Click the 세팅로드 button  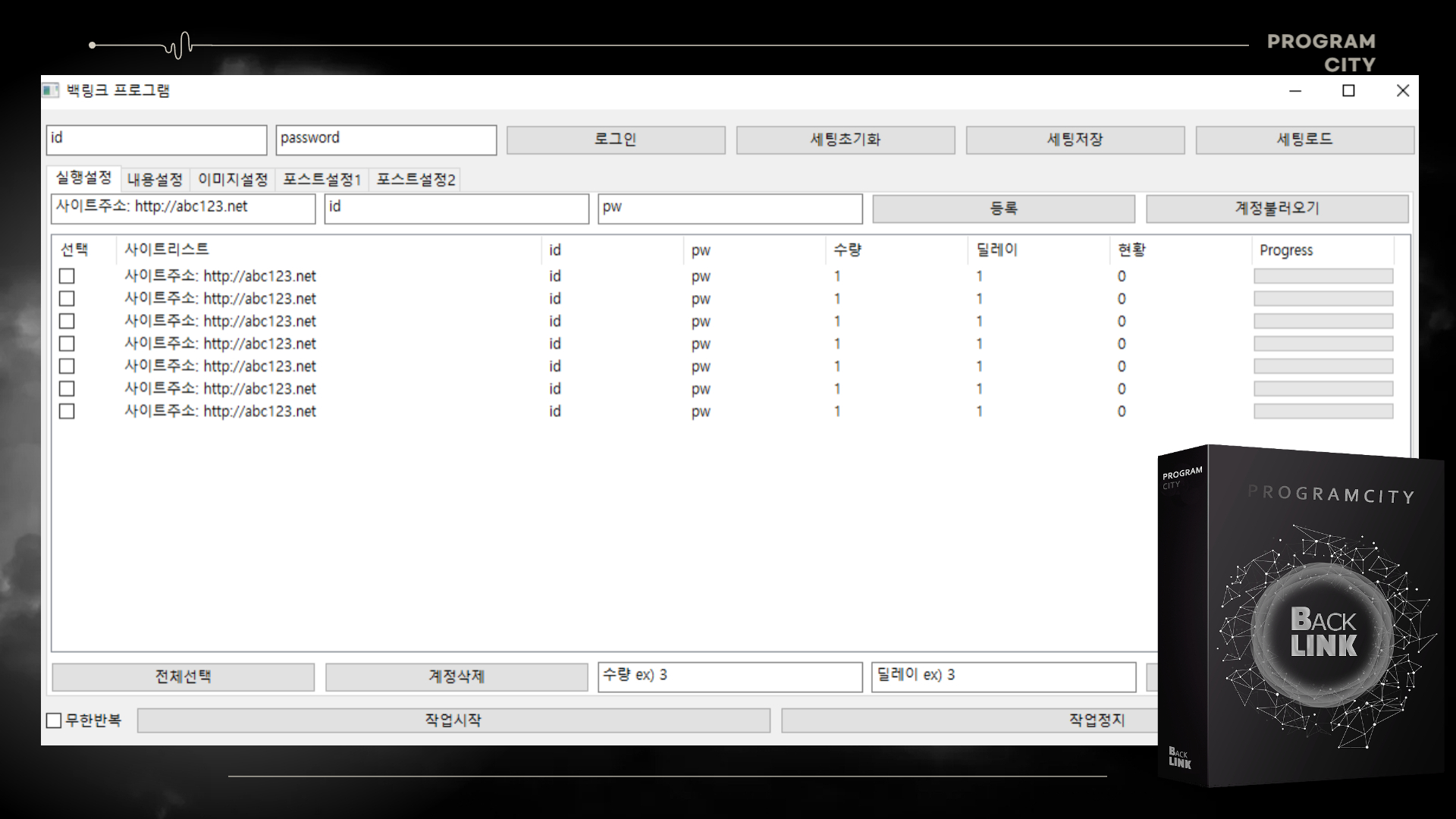[x=1305, y=140]
